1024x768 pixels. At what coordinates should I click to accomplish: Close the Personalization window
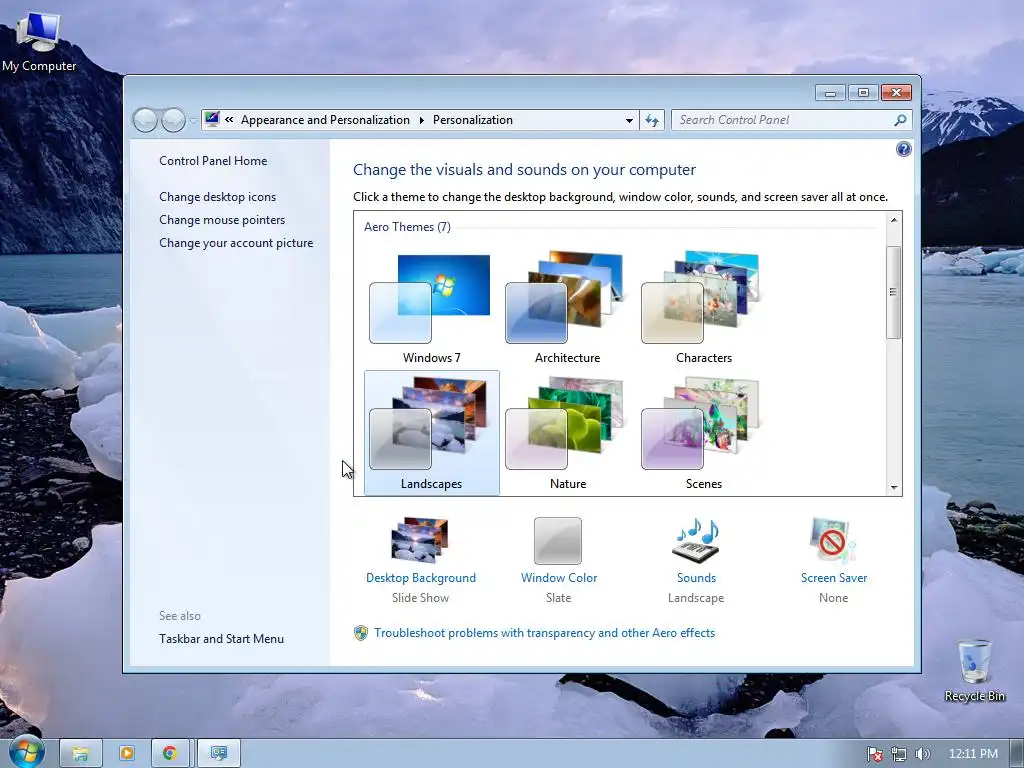click(x=896, y=93)
